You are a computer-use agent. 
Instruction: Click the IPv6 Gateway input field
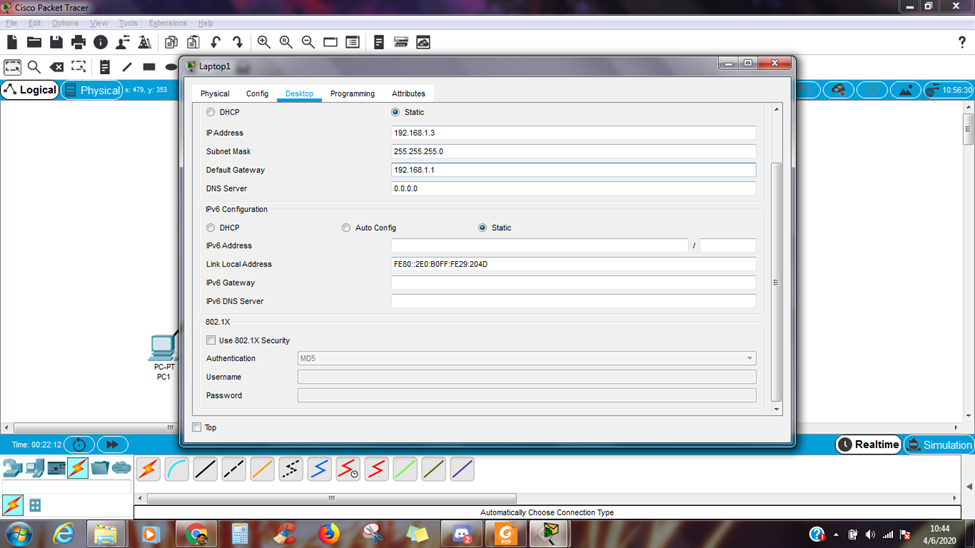coord(573,282)
